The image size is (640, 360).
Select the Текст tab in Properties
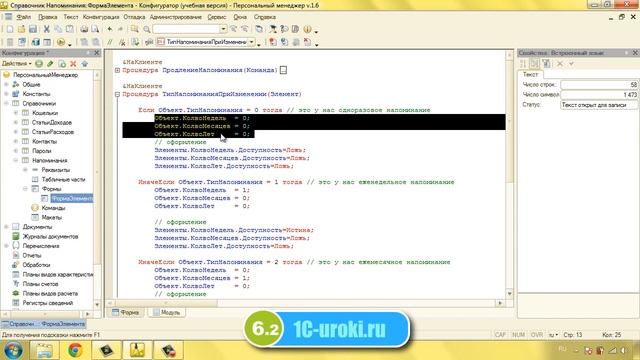(530, 74)
